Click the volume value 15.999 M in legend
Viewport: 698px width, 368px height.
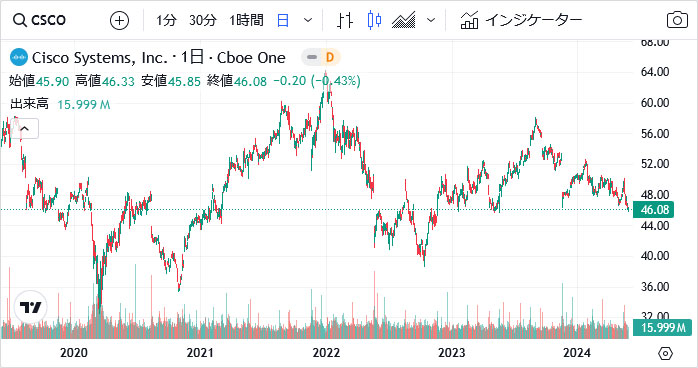point(84,105)
